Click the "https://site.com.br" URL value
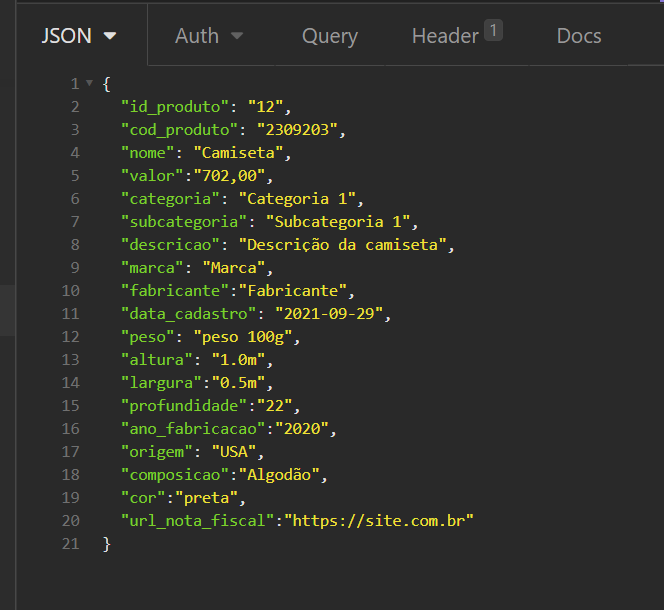 [379, 521]
